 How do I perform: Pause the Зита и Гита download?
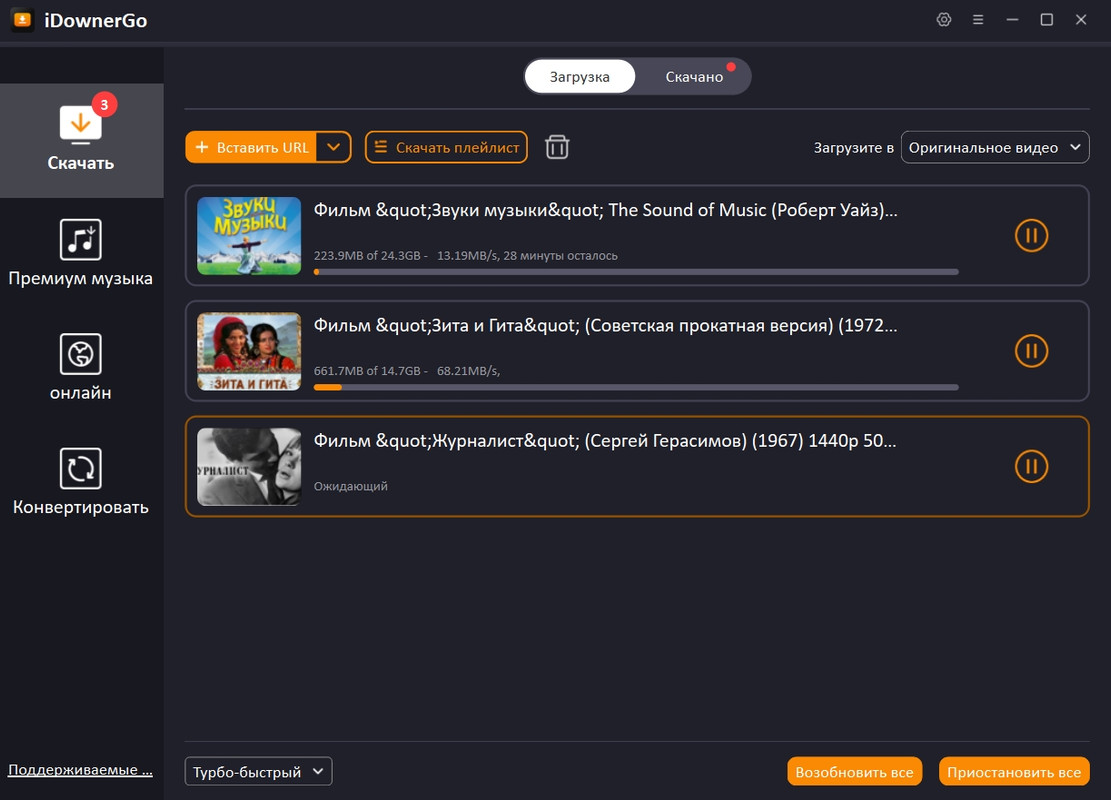[1031, 351]
